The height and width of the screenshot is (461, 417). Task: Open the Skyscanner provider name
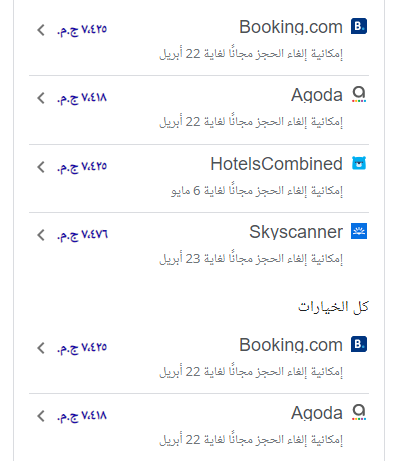coord(296,232)
